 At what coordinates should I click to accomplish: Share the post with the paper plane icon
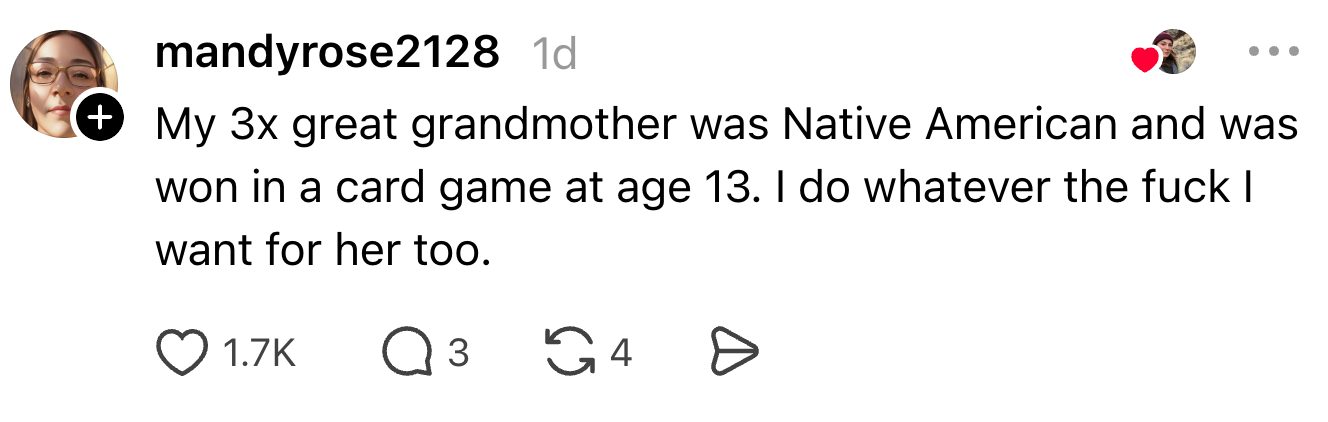(x=734, y=352)
